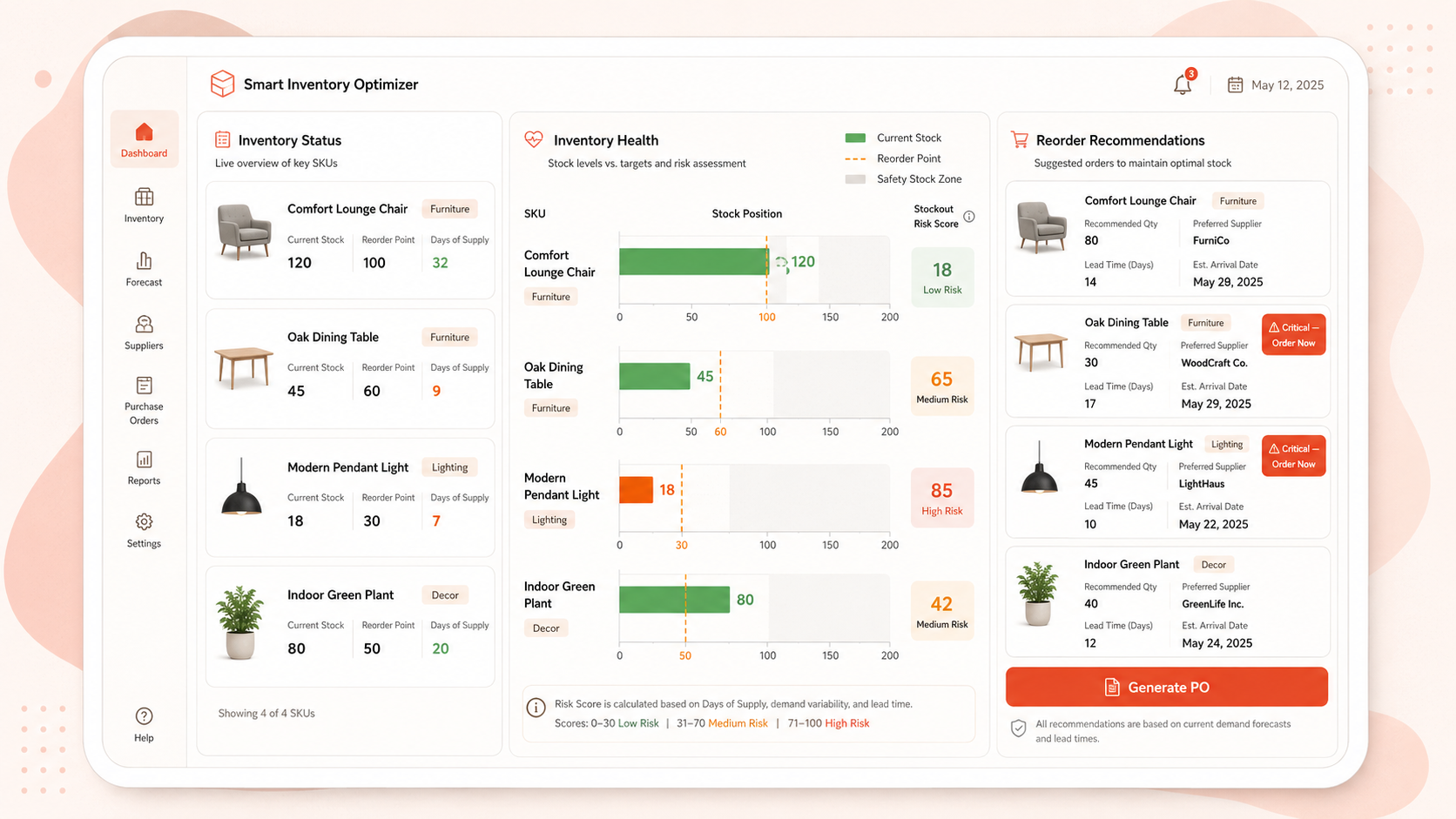Click Medium Risk text in score legend

[x=738, y=723]
